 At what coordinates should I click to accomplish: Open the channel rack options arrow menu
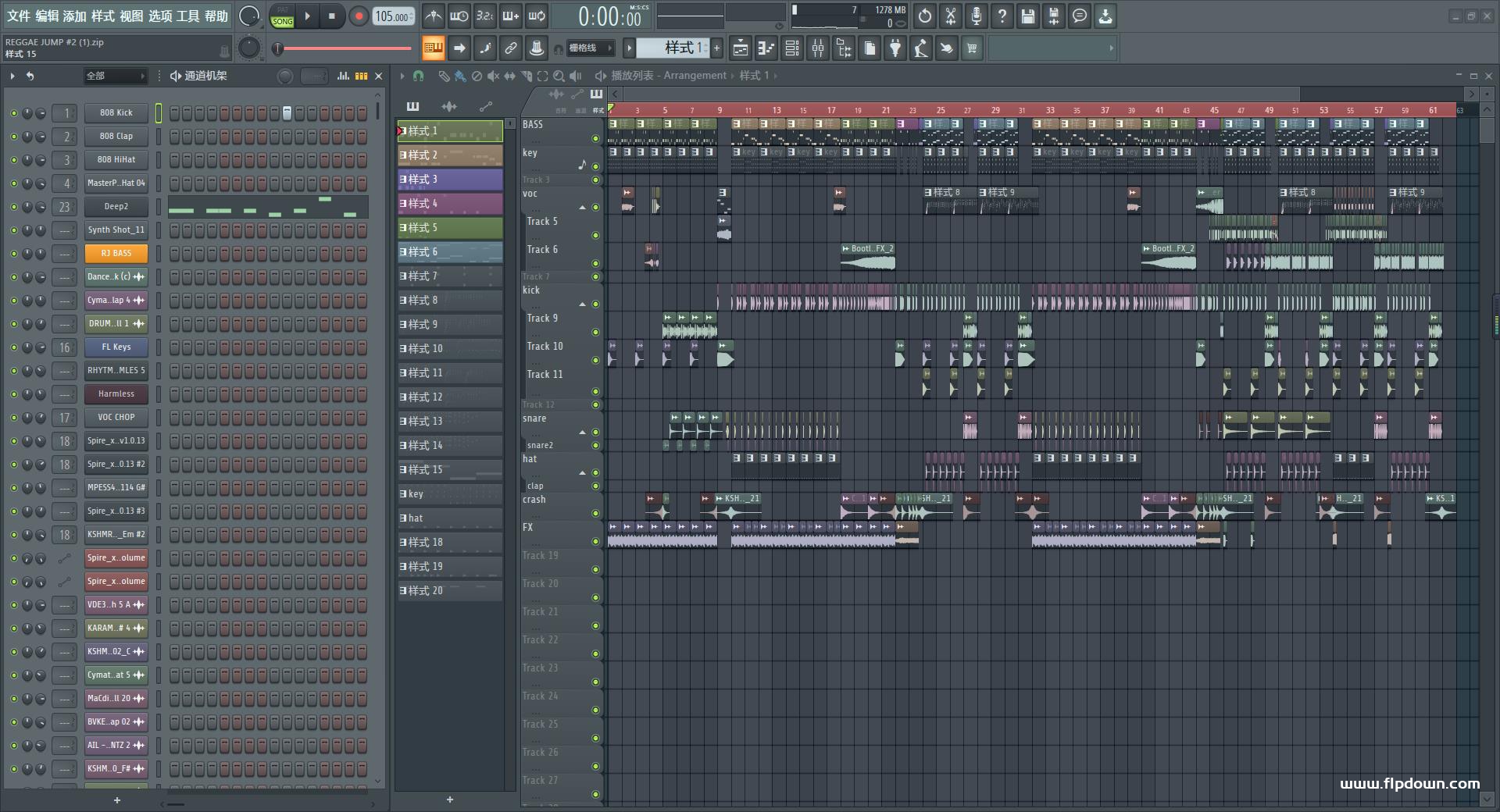pos(12,76)
